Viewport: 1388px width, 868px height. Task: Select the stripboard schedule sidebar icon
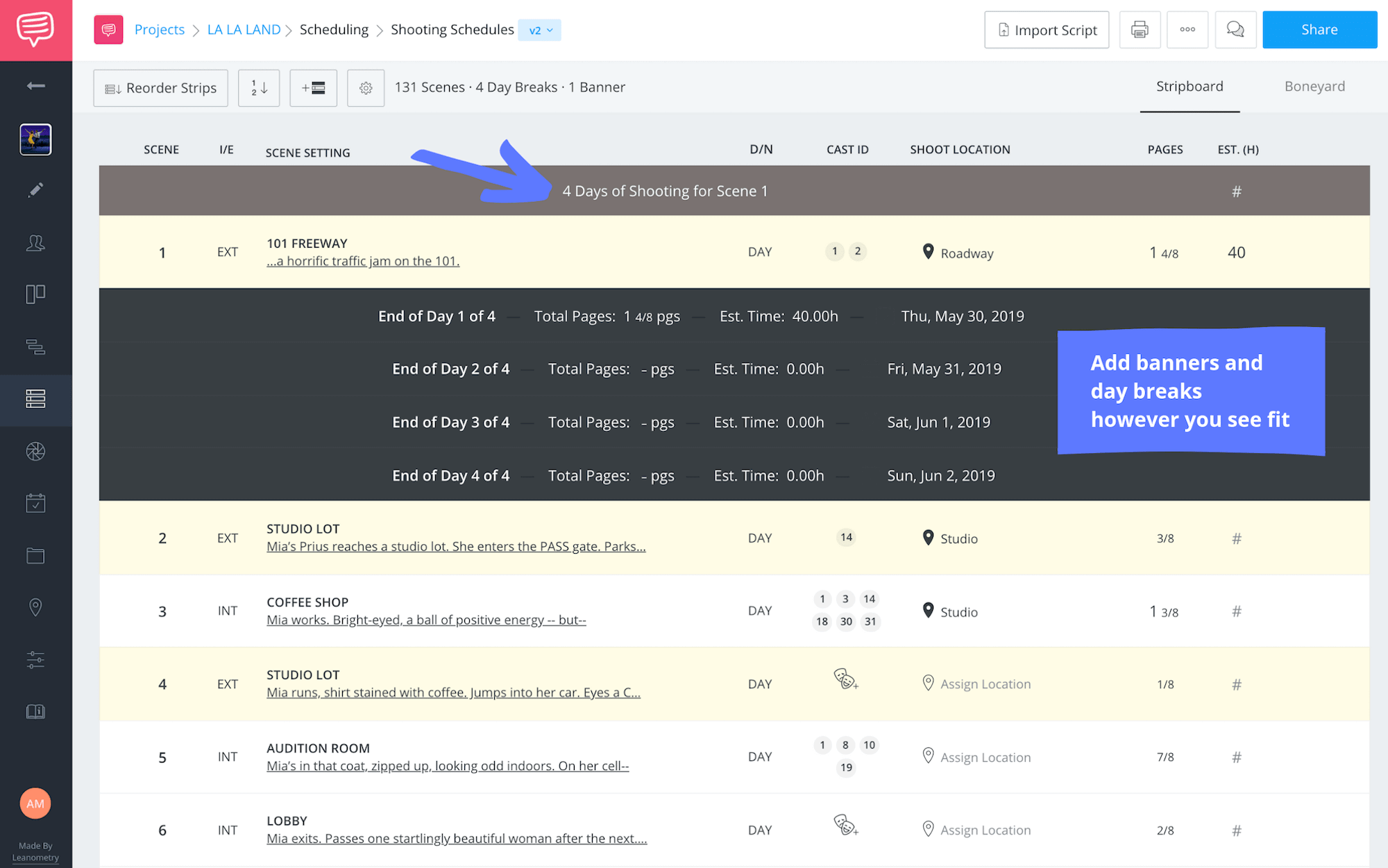coord(35,399)
